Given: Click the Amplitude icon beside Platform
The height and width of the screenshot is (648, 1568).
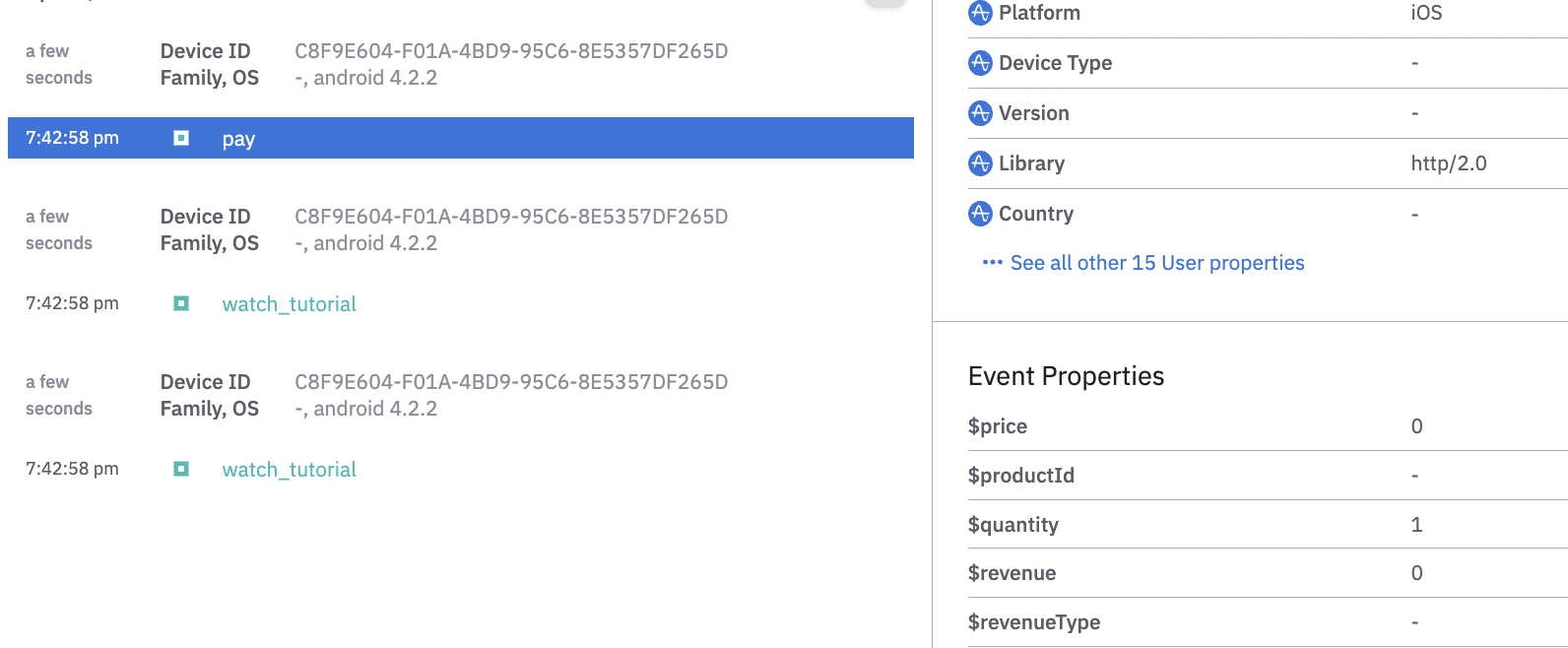Looking at the screenshot, I should (x=980, y=13).
